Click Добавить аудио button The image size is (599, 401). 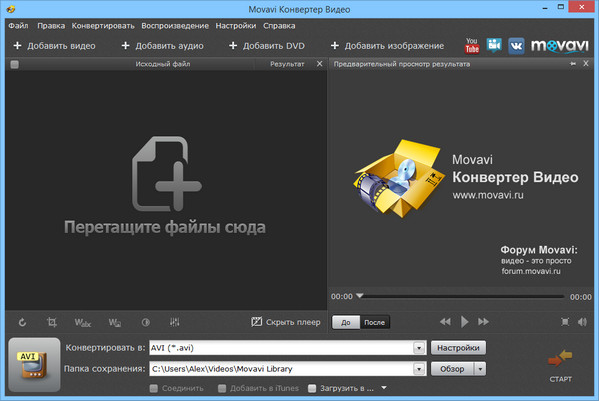tap(162, 46)
